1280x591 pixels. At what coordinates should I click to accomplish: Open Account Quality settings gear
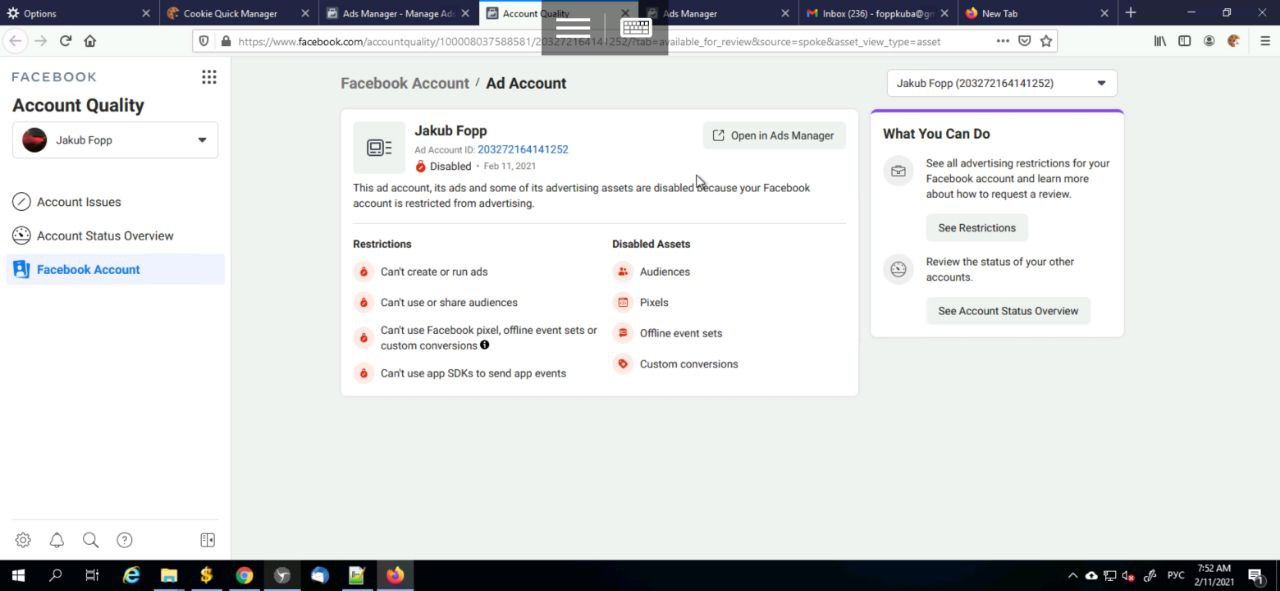coord(23,540)
